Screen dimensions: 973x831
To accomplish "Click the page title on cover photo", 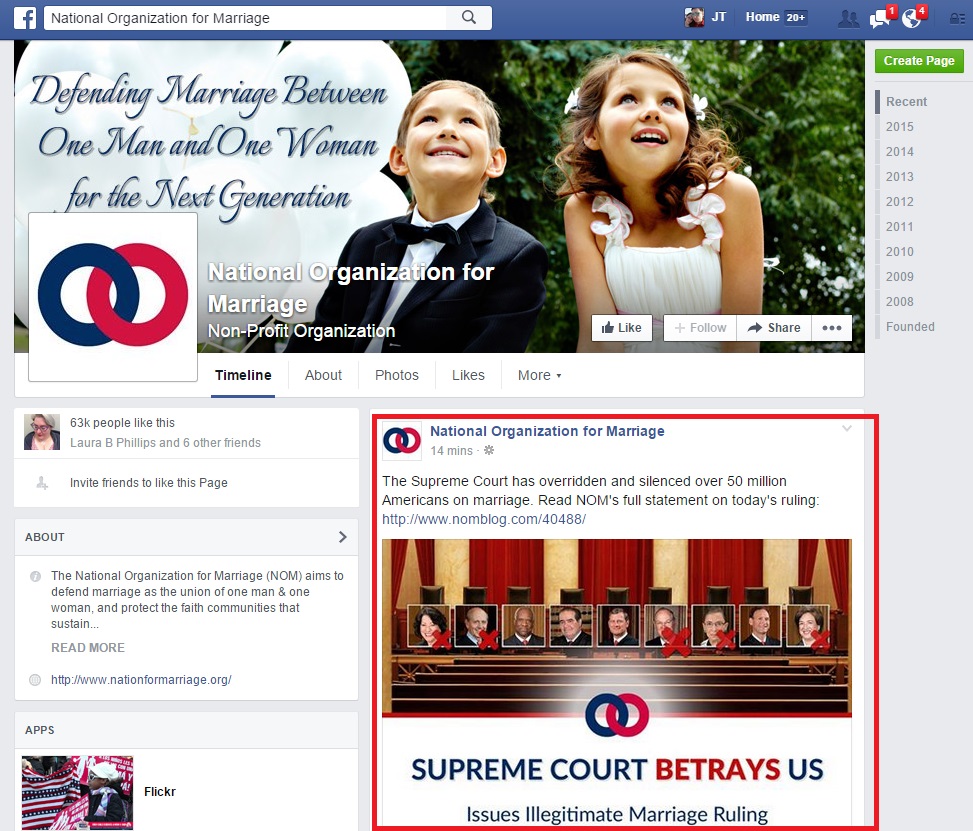I will [x=351, y=287].
